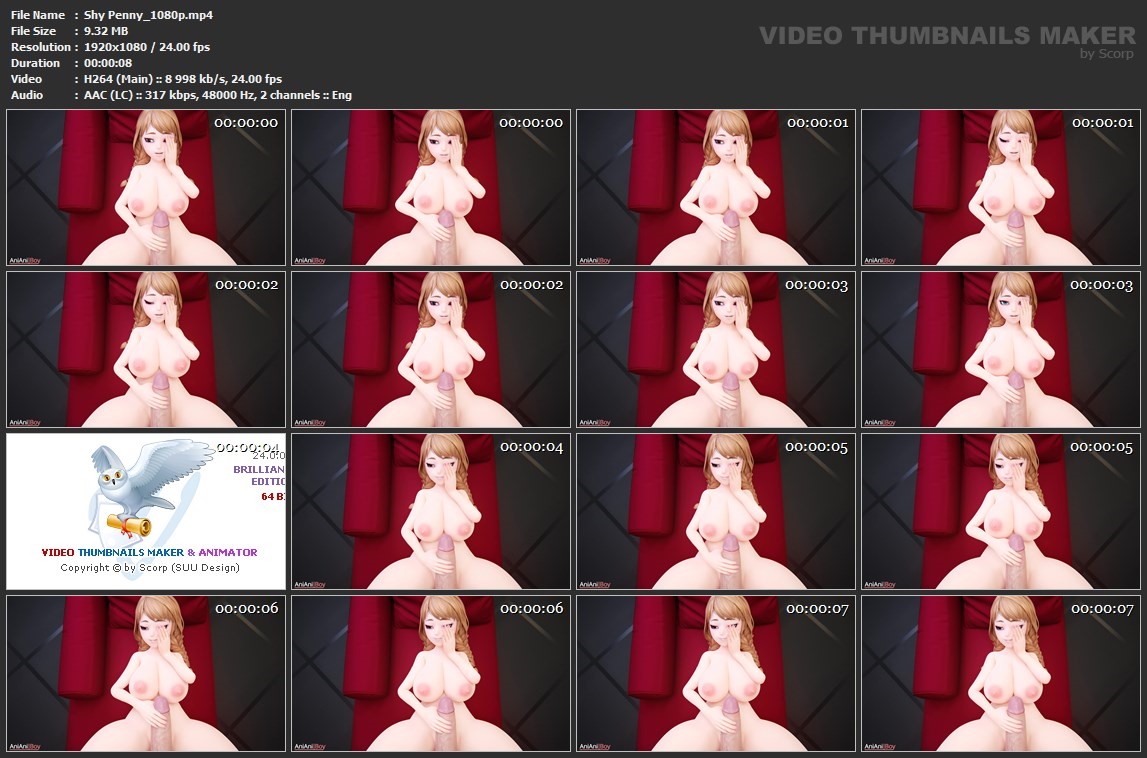
Task: Click the duration value 00:00:08
Action: pyautogui.click(x=110, y=63)
